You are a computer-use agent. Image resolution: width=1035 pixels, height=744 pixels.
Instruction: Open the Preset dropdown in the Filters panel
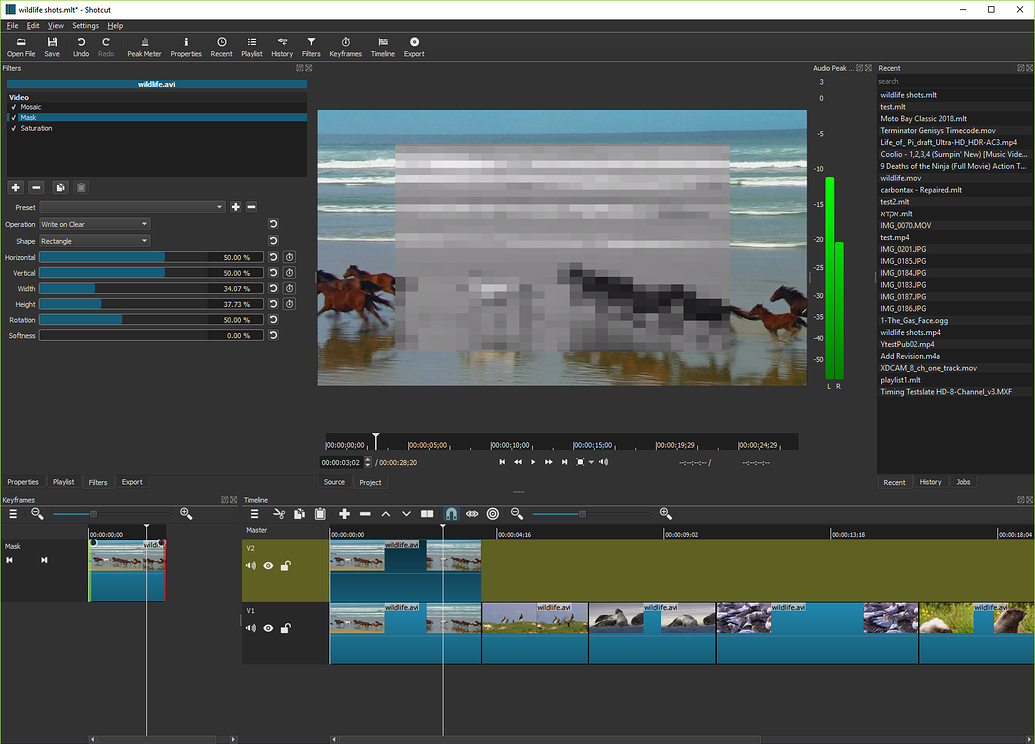pyautogui.click(x=132, y=207)
